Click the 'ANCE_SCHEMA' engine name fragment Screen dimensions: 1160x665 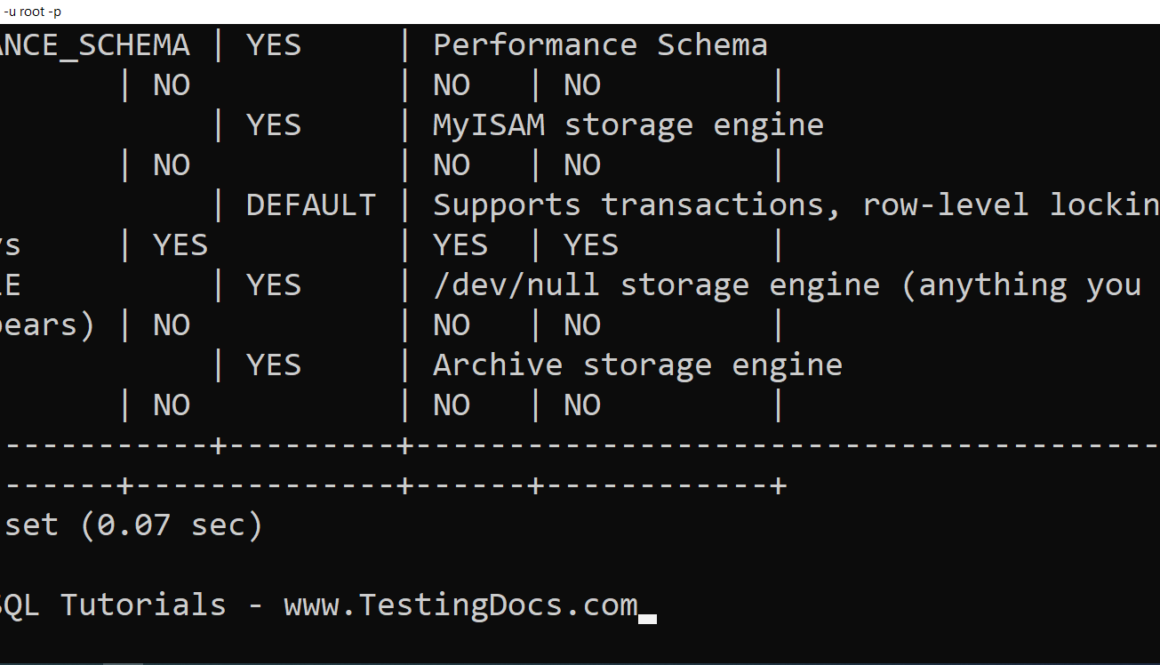tap(94, 45)
